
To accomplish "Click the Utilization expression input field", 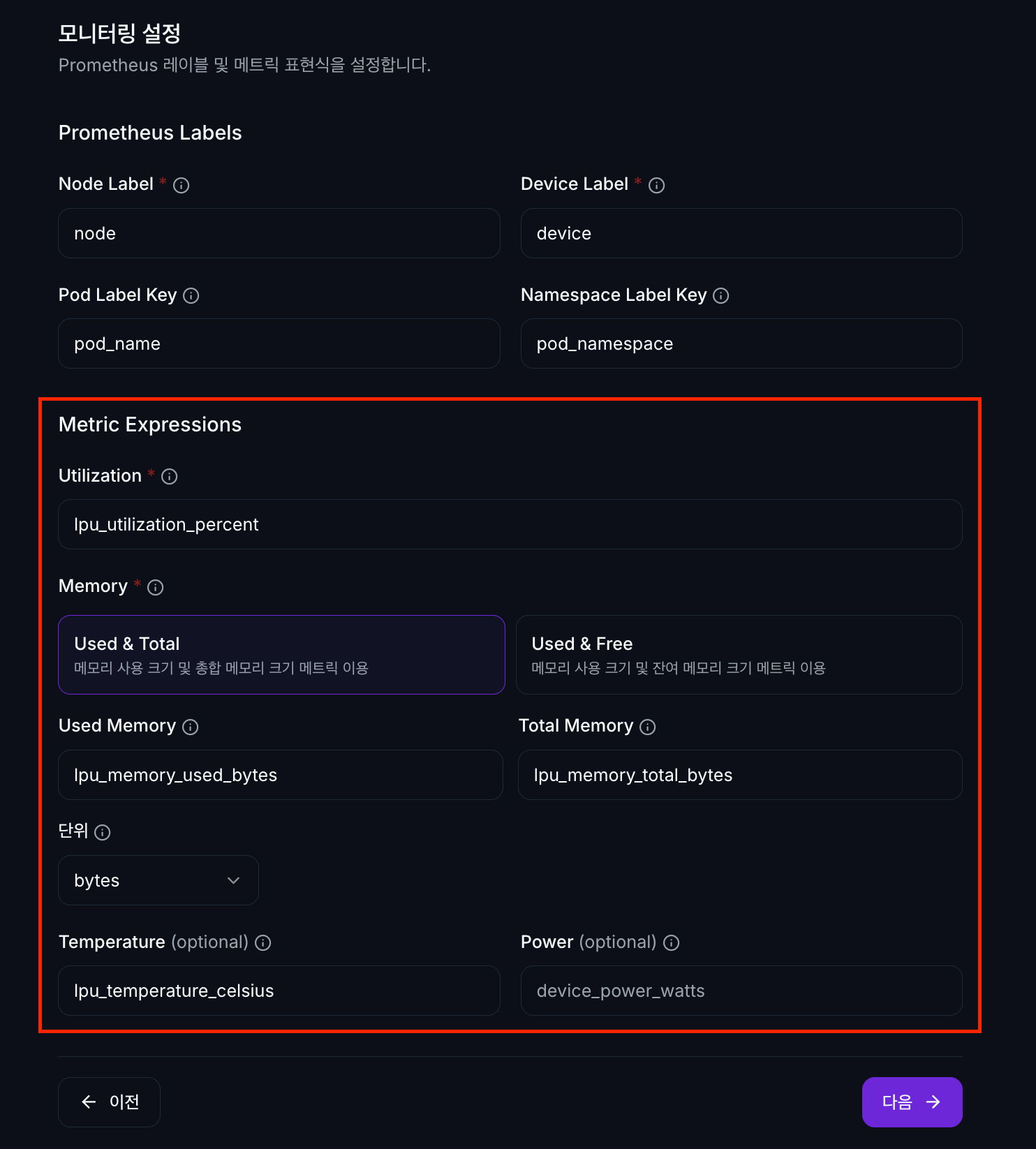I will coord(510,524).
